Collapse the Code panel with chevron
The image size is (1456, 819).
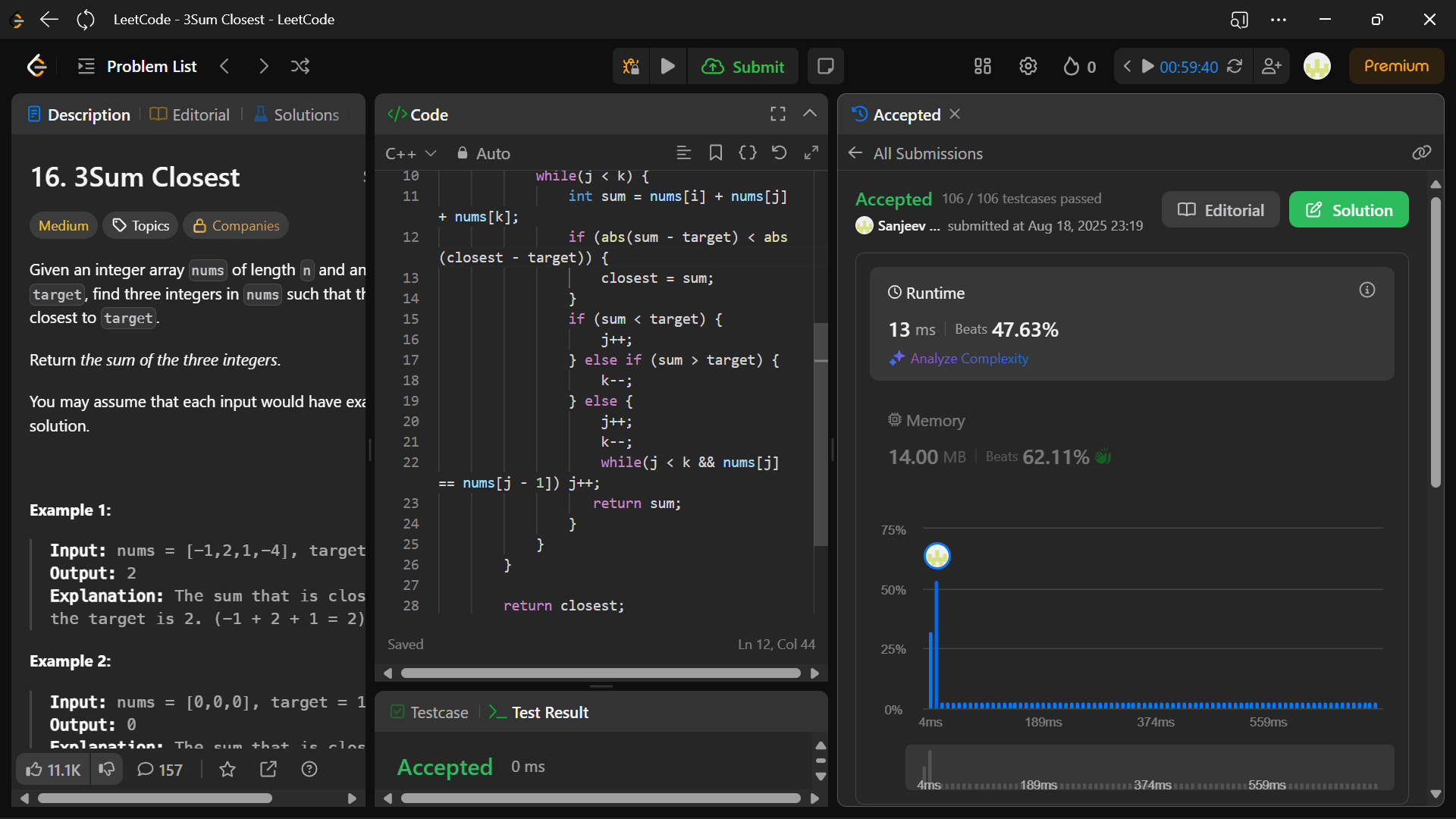click(x=810, y=114)
